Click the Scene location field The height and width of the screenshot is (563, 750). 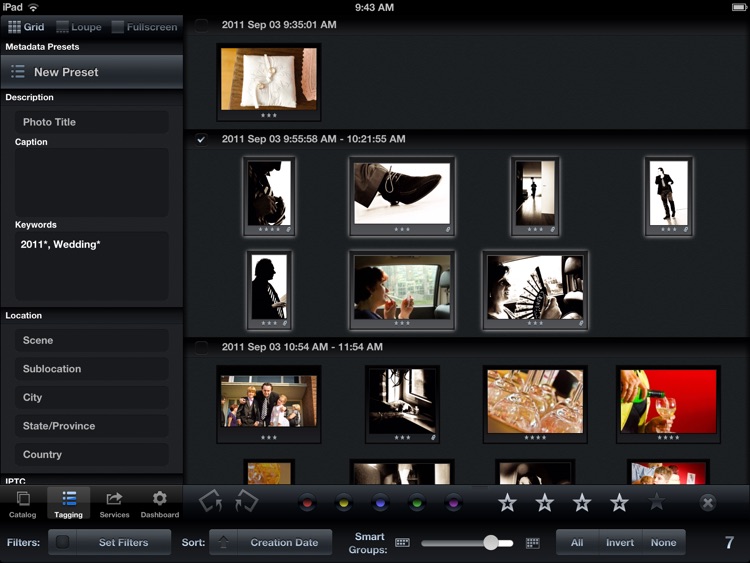(92, 340)
